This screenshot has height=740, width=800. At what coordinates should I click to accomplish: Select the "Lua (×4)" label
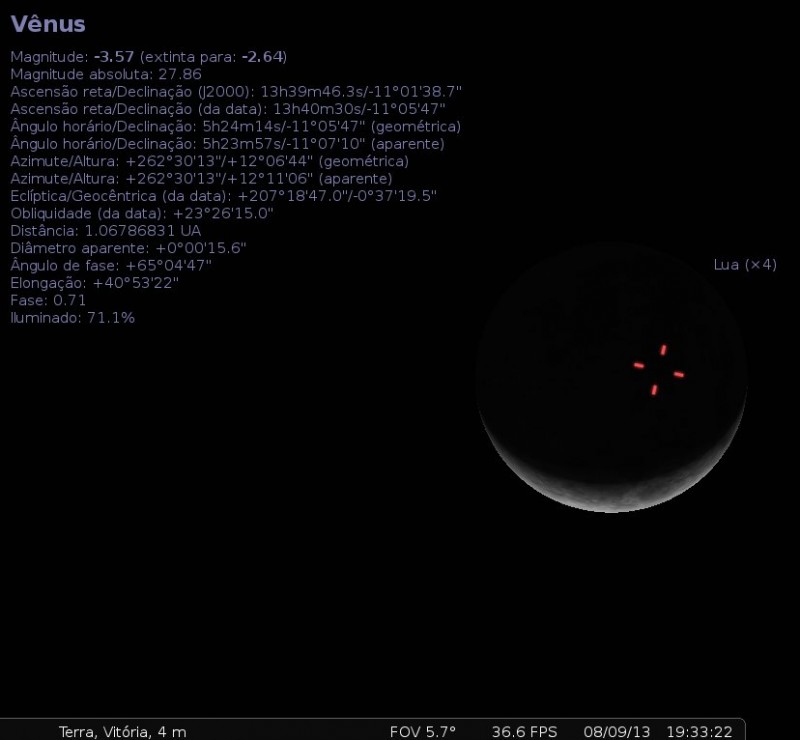(x=745, y=264)
